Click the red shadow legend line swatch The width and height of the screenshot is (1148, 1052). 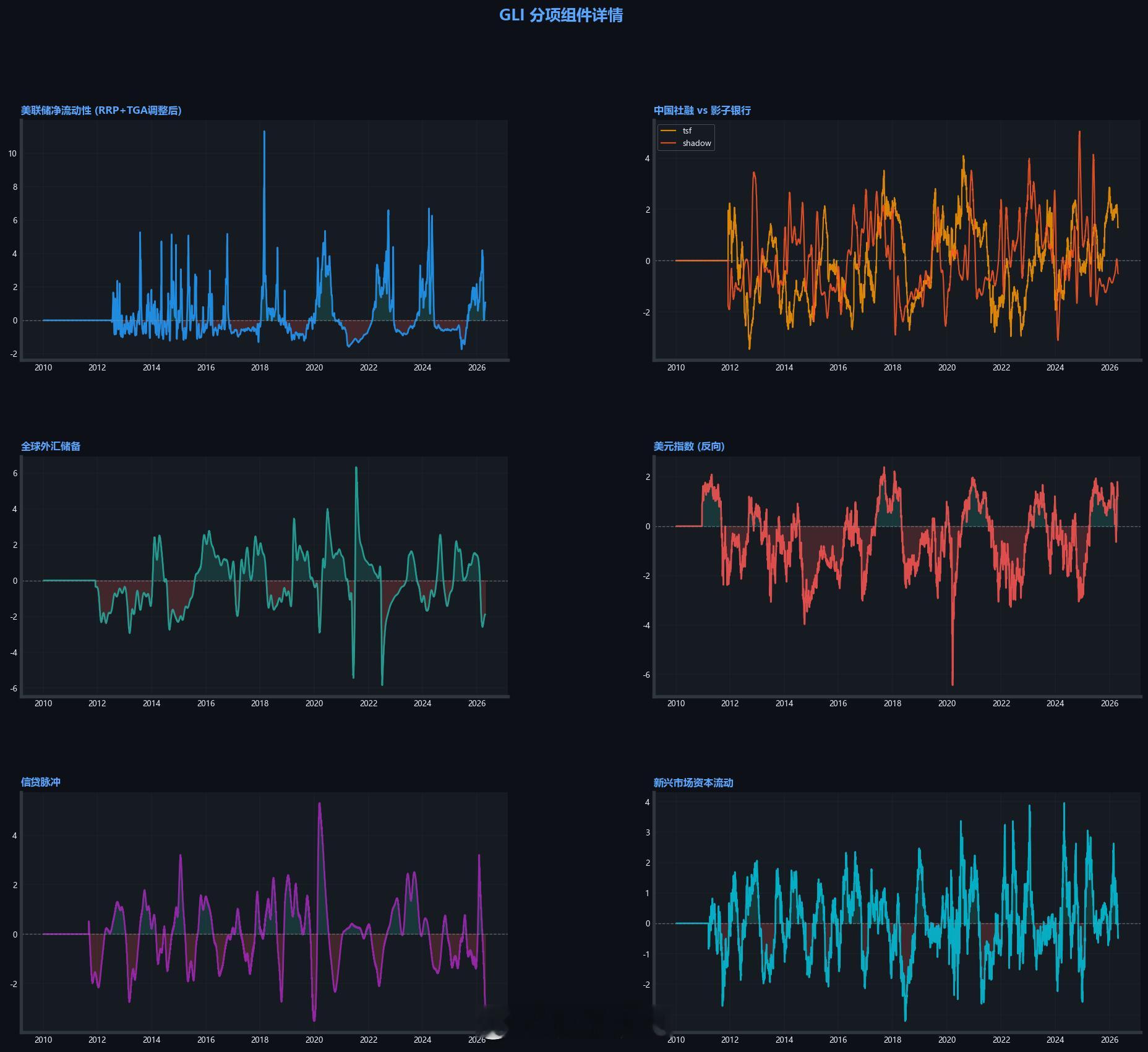(669, 143)
